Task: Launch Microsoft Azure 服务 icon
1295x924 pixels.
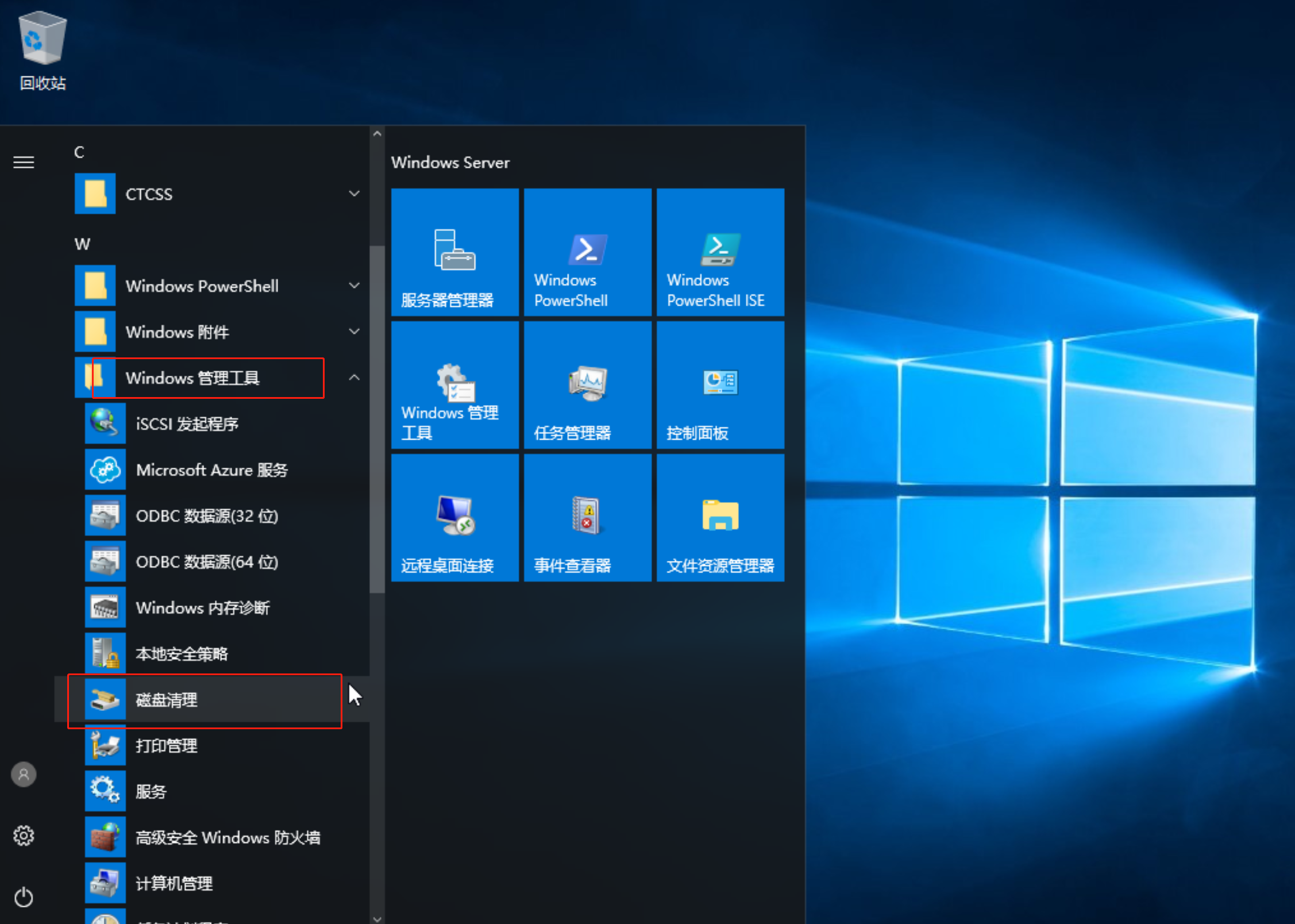Action: point(105,469)
